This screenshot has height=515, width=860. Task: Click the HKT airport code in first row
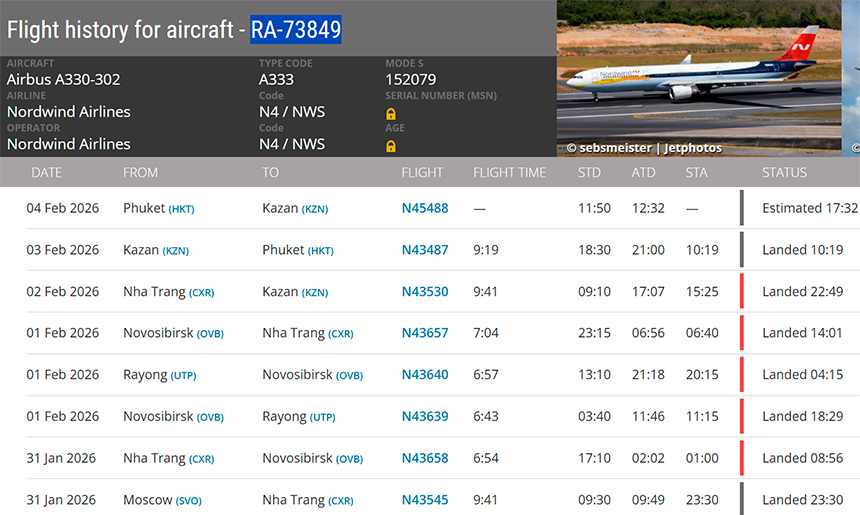tap(181, 209)
